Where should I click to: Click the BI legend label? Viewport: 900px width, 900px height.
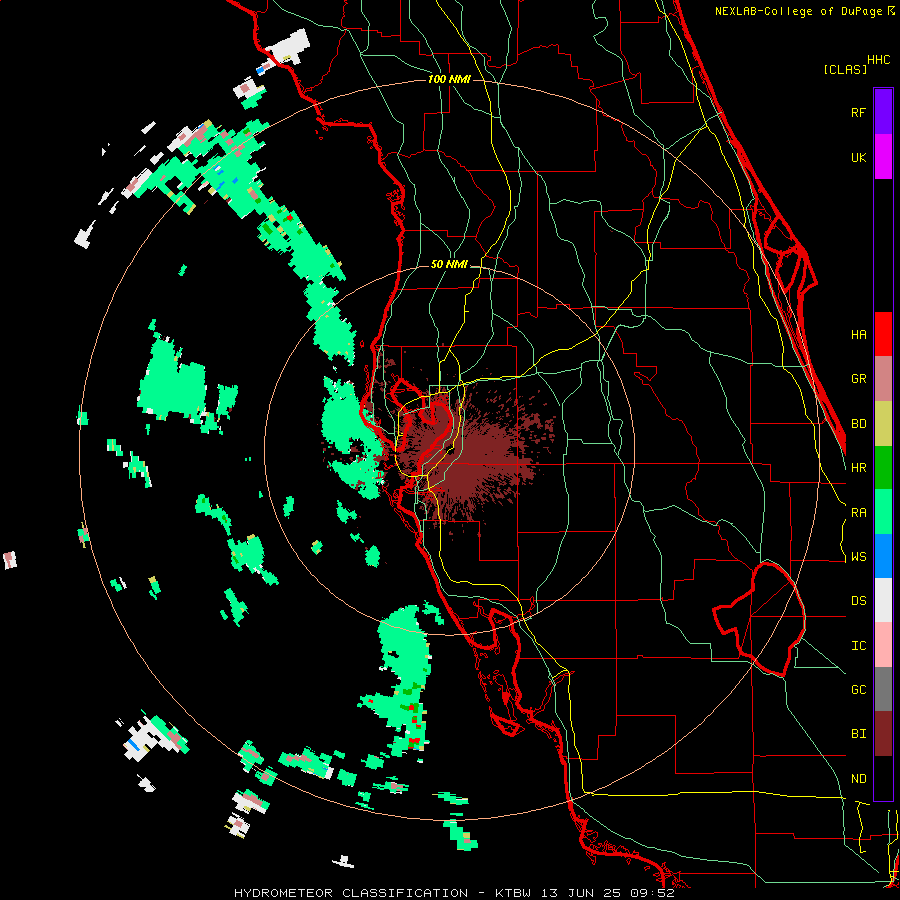pyautogui.click(x=859, y=734)
